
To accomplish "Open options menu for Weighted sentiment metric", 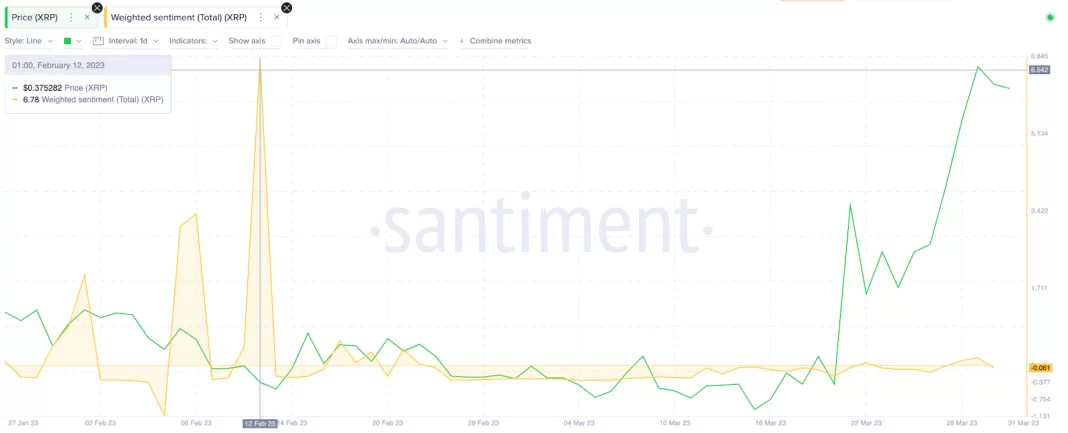I will 261,17.
